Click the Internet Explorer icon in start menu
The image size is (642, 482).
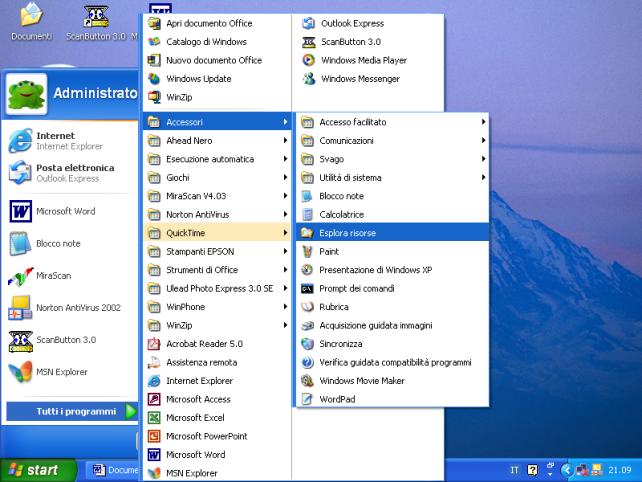click(x=20, y=140)
